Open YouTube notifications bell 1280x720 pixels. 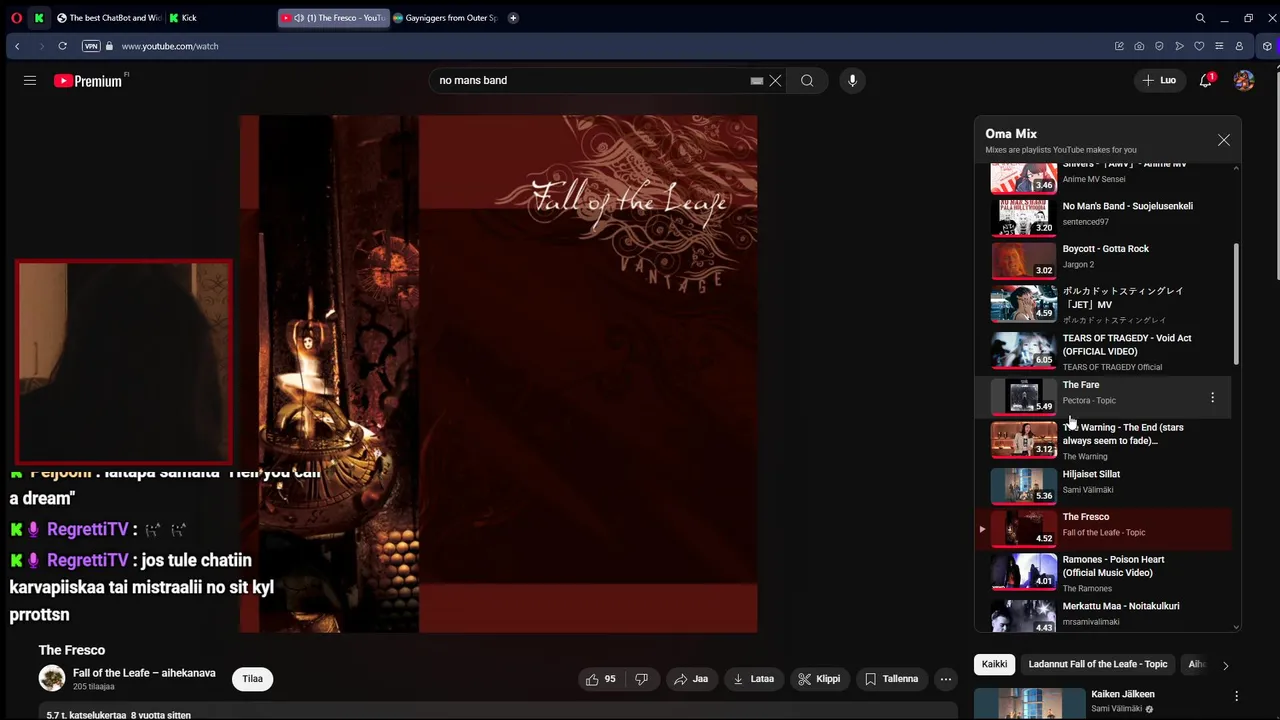pos(1206,81)
